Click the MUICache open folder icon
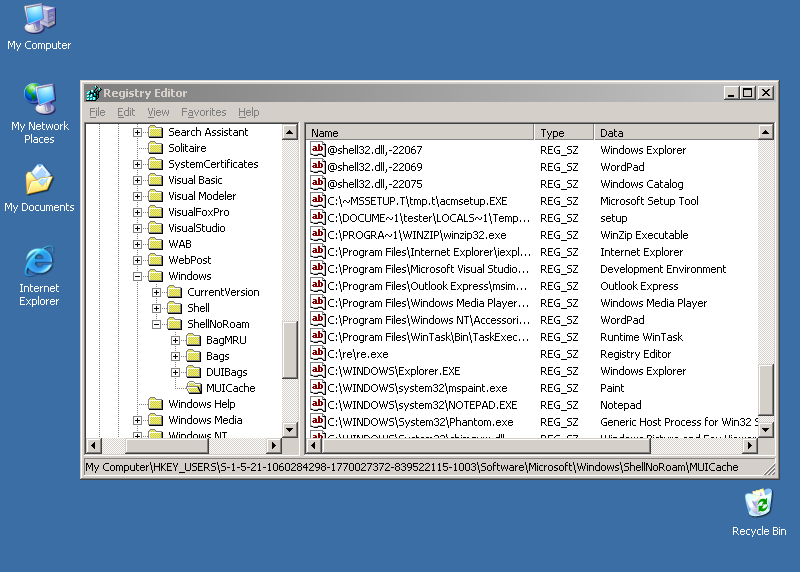The width and height of the screenshot is (800, 572). click(x=194, y=388)
